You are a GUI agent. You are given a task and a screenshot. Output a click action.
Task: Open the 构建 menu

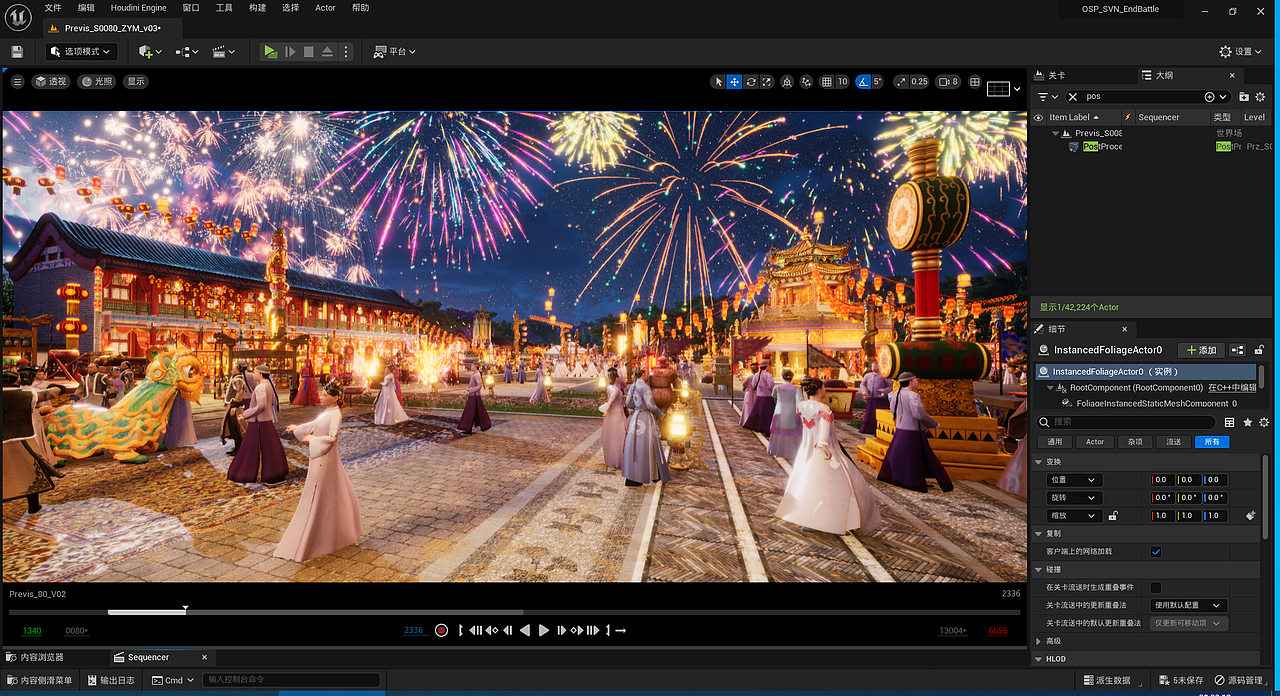coord(257,8)
